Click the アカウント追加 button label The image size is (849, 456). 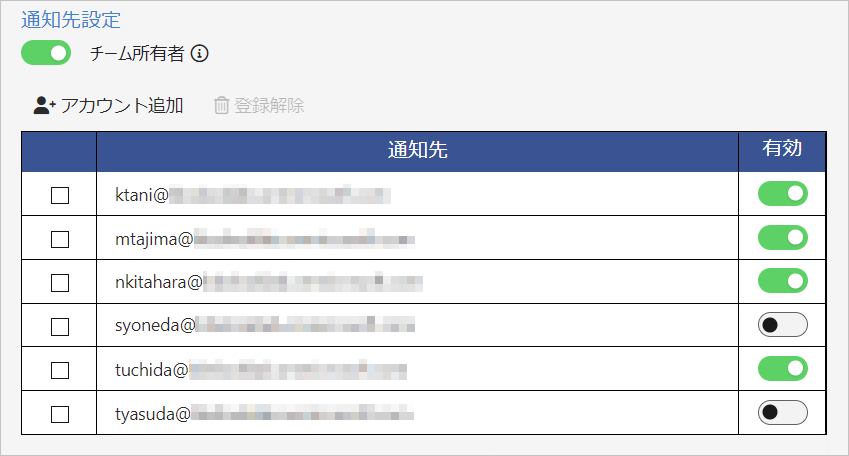coord(122,105)
